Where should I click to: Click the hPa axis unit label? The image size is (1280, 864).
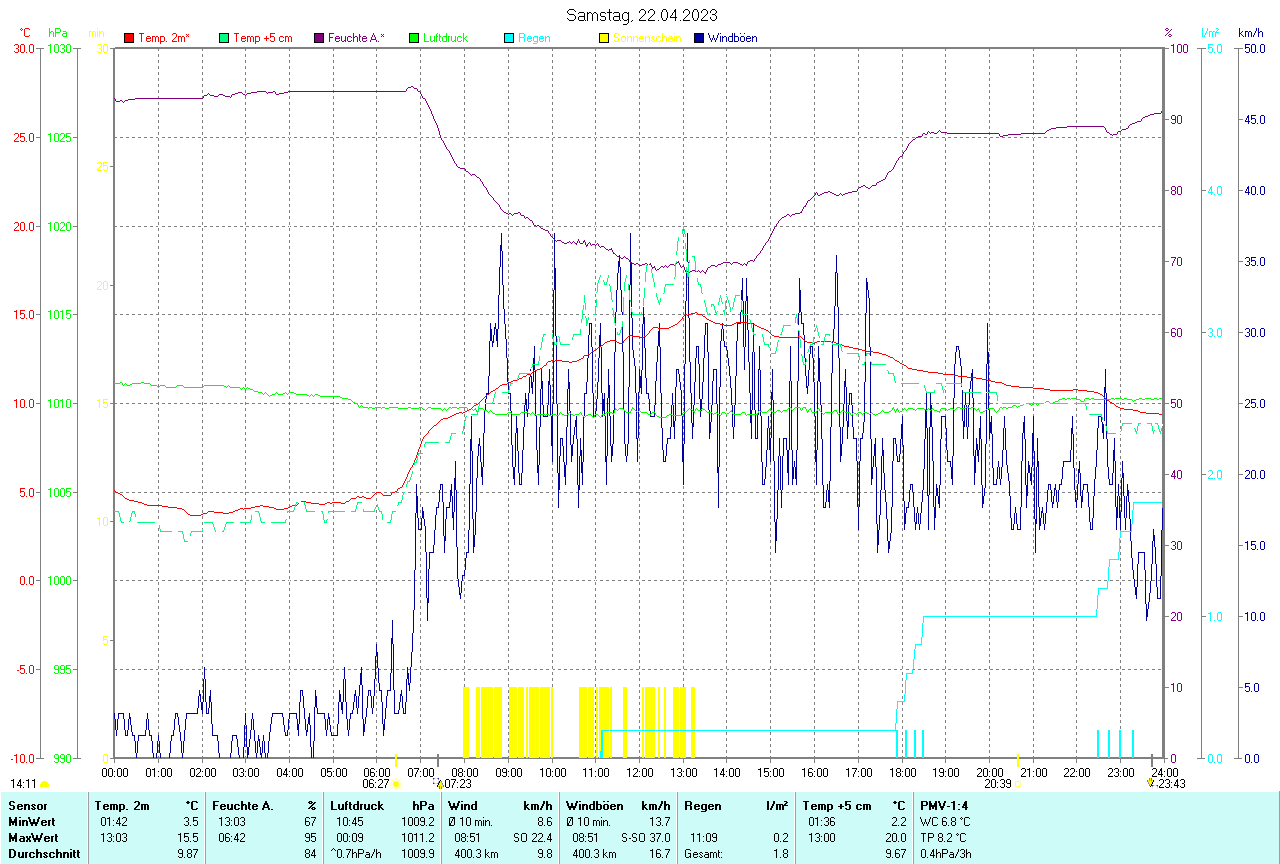coord(57,33)
